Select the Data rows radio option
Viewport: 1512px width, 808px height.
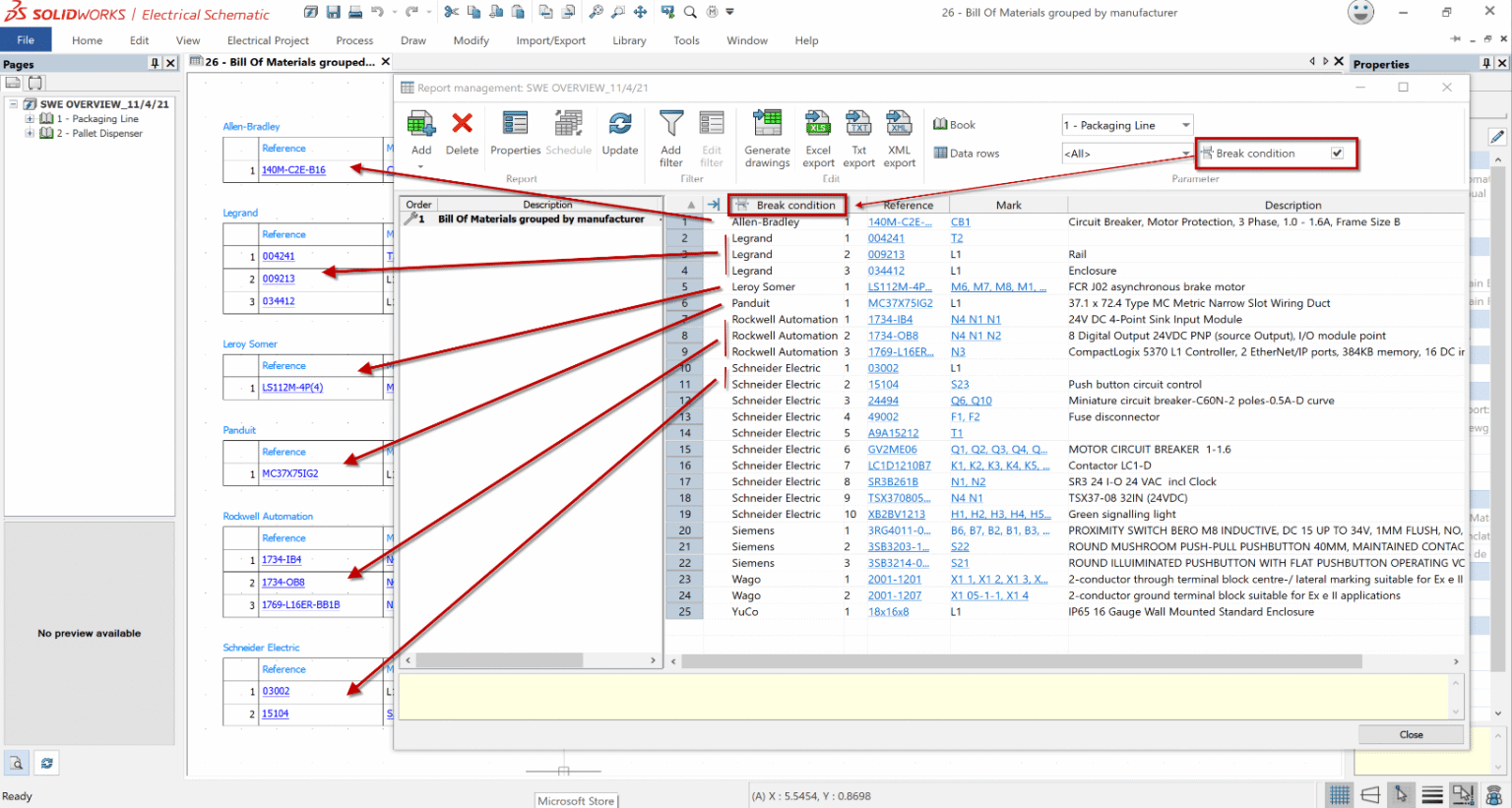click(x=966, y=154)
